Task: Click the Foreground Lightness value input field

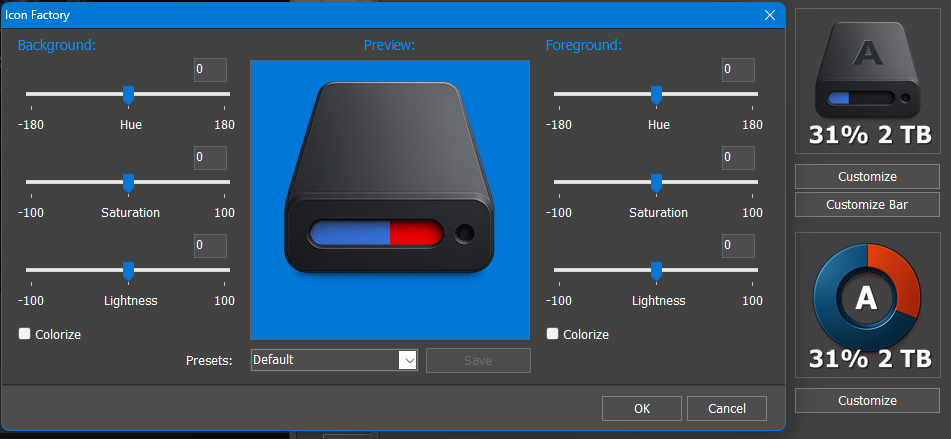Action: tap(738, 246)
